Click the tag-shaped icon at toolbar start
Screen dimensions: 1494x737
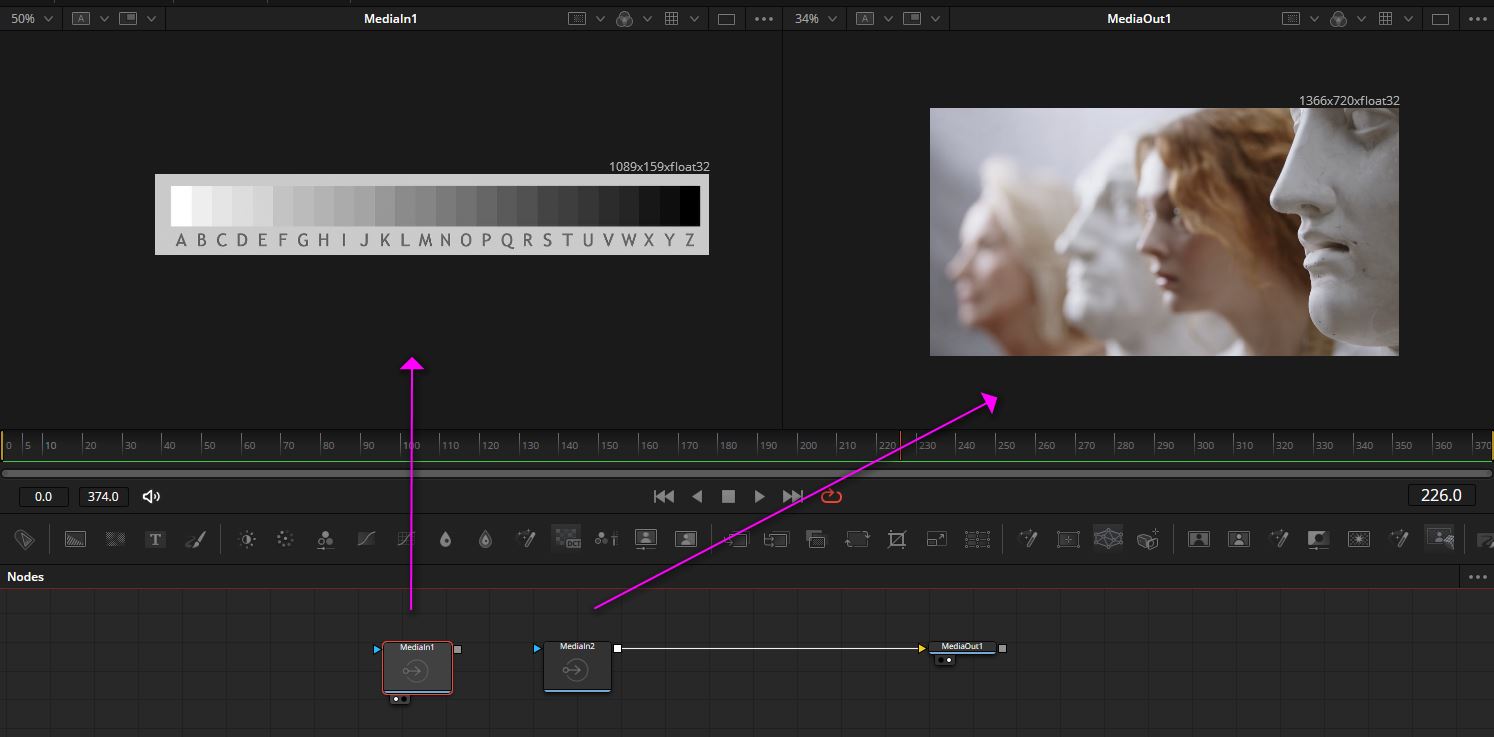pos(24,539)
